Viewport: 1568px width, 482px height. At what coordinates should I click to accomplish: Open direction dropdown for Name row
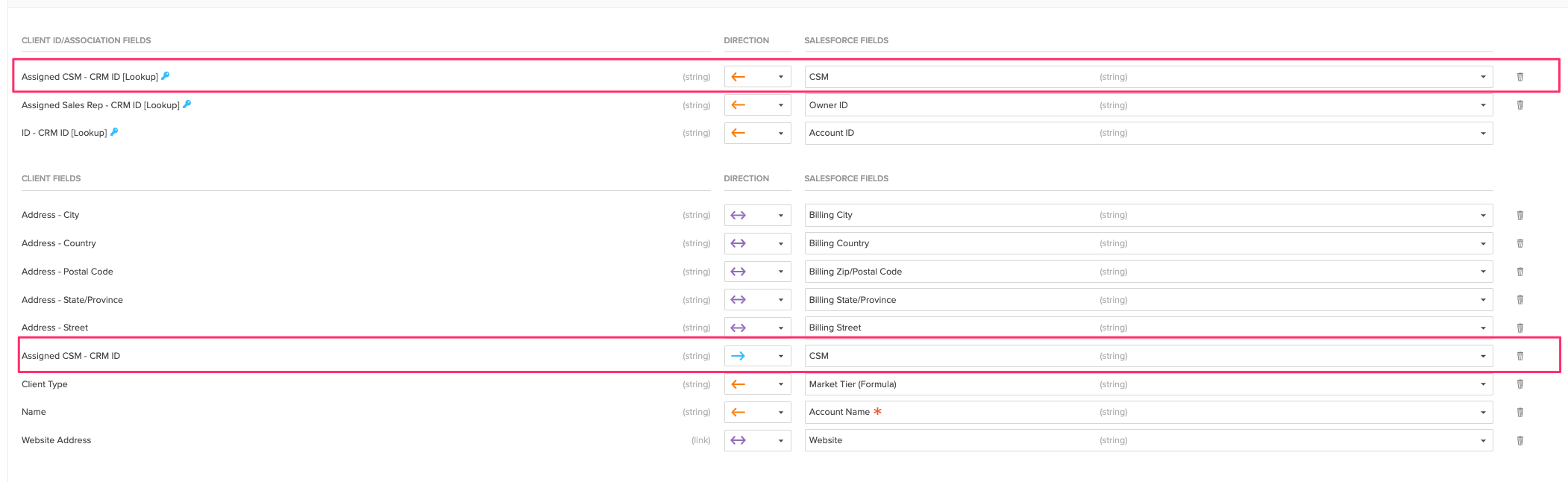pos(757,412)
